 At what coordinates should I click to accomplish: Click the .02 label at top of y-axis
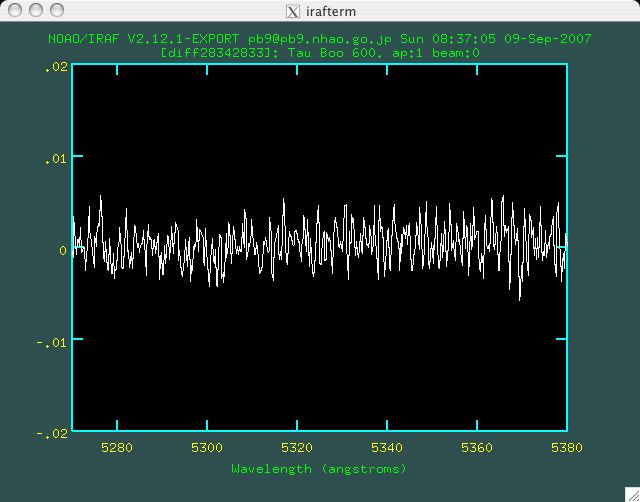click(x=56, y=66)
